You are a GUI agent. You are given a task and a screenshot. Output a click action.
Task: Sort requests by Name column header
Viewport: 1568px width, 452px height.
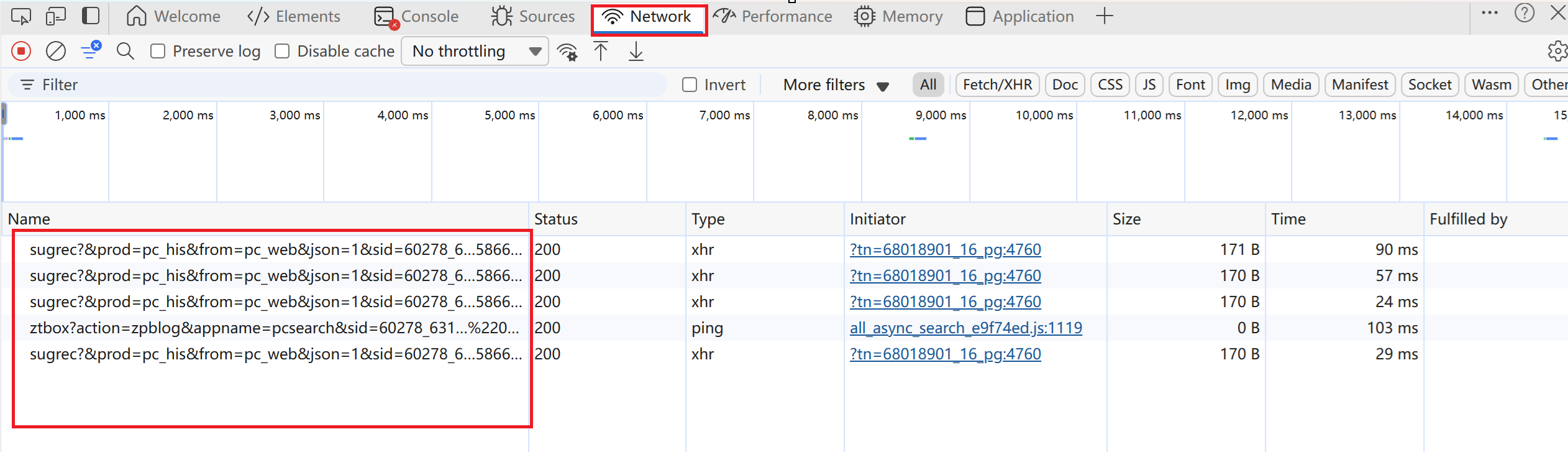(x=266, y=219)
